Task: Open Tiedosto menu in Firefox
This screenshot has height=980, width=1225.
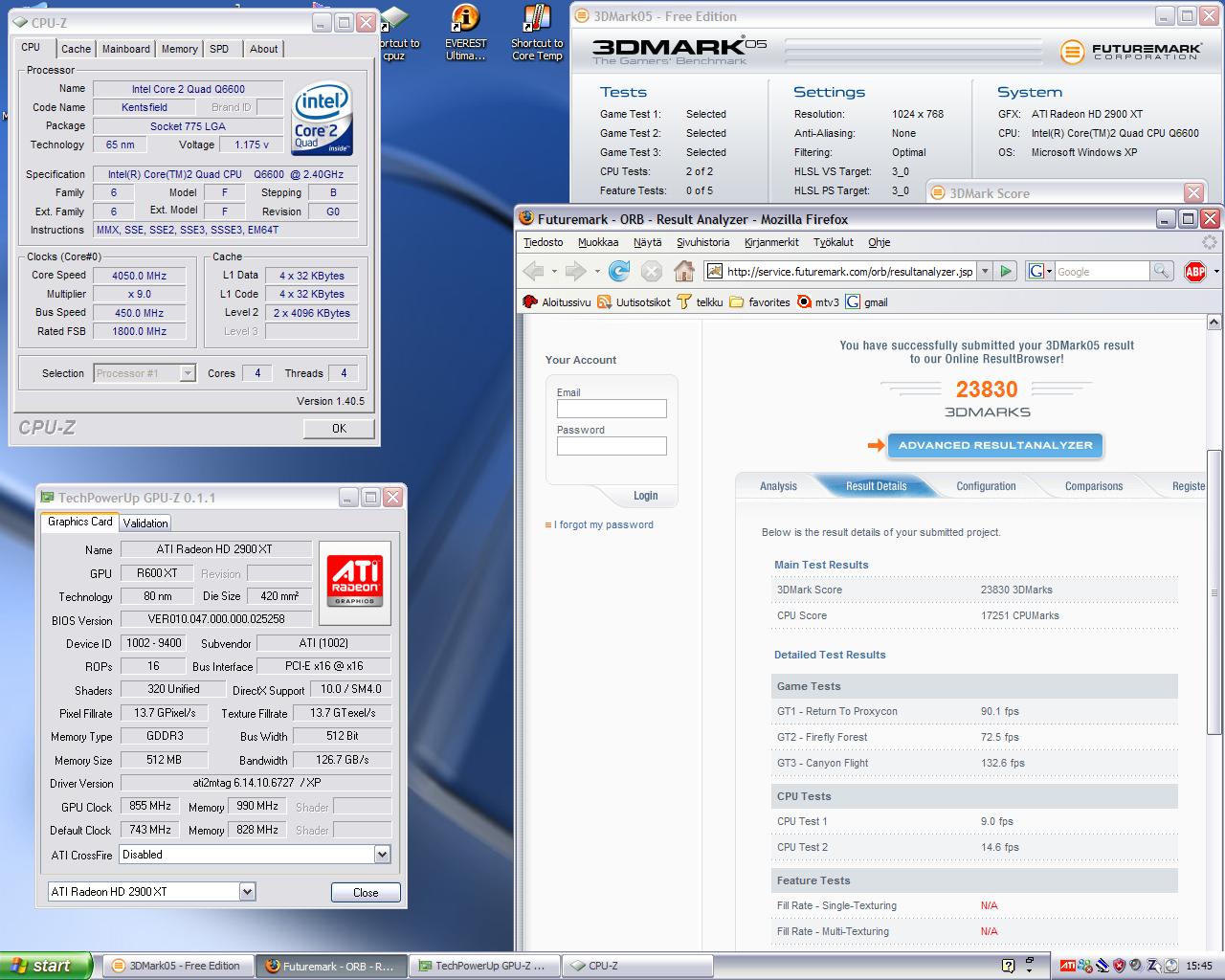Action: (x=543, y=242)
